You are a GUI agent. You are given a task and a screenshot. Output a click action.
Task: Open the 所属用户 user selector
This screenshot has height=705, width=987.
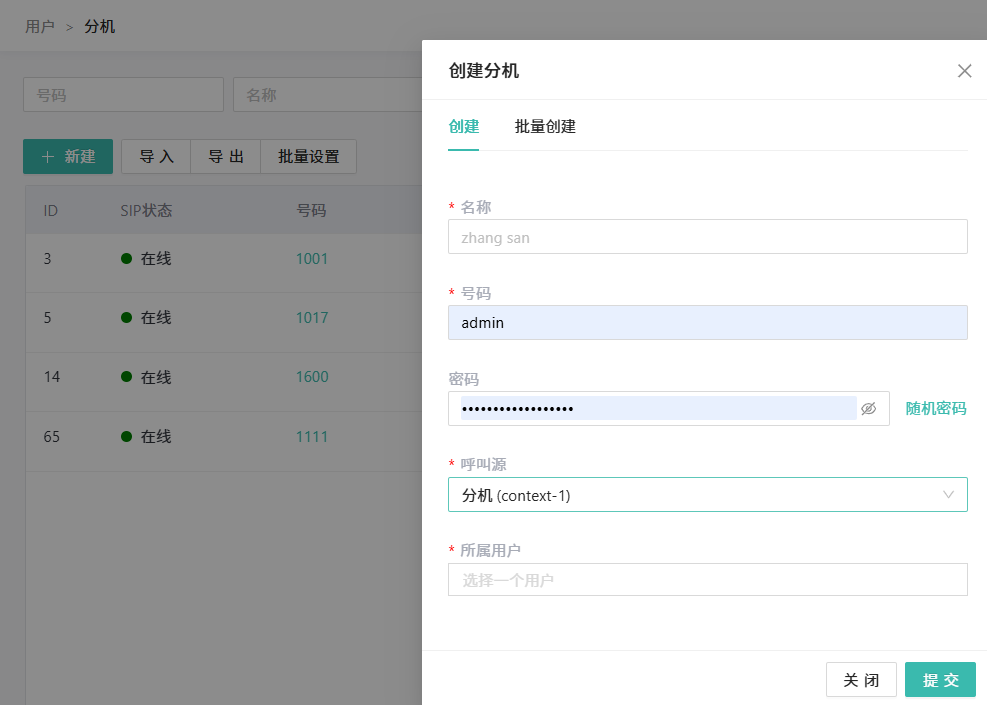[x=707, y=580]
